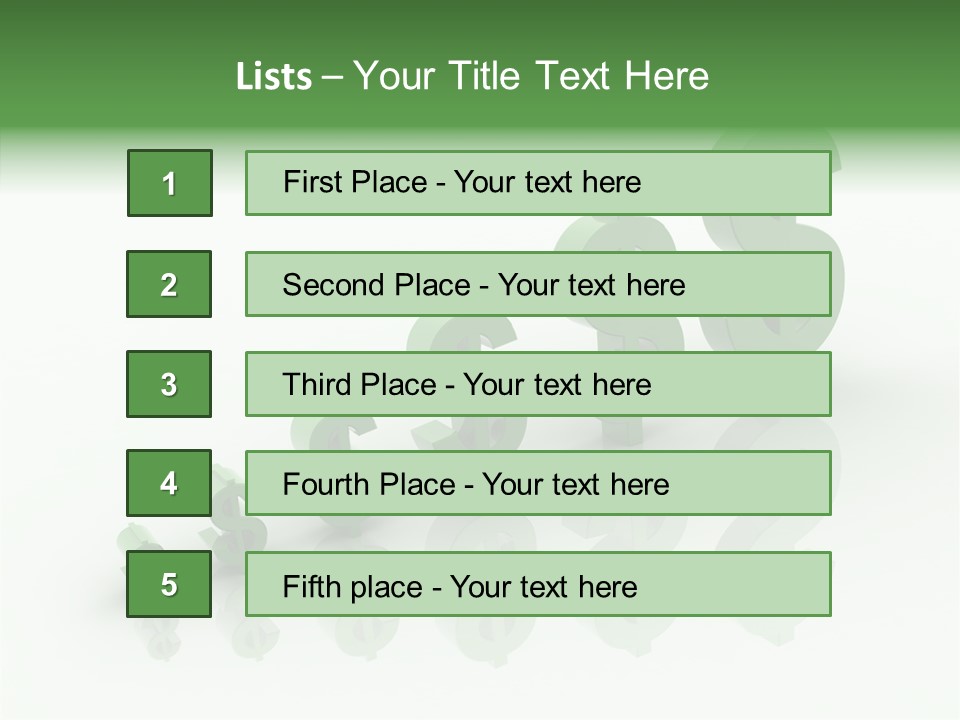Click 'Your Title Text Here' in the title
Screen dimensions: 960x720
[x=531, y=76]
